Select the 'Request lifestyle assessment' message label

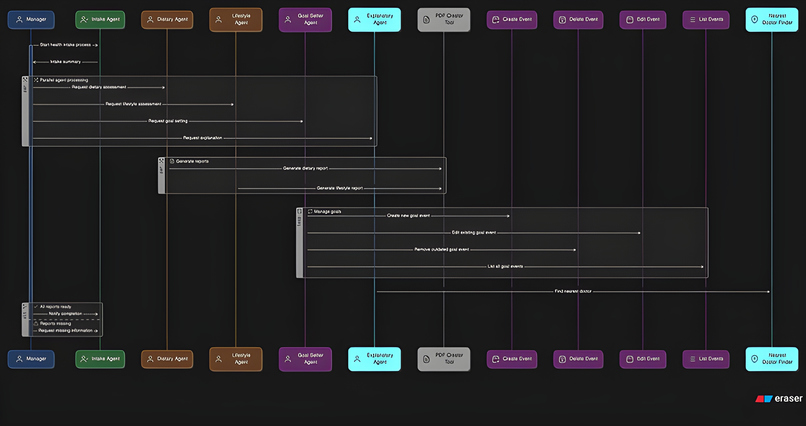[133, 104]
